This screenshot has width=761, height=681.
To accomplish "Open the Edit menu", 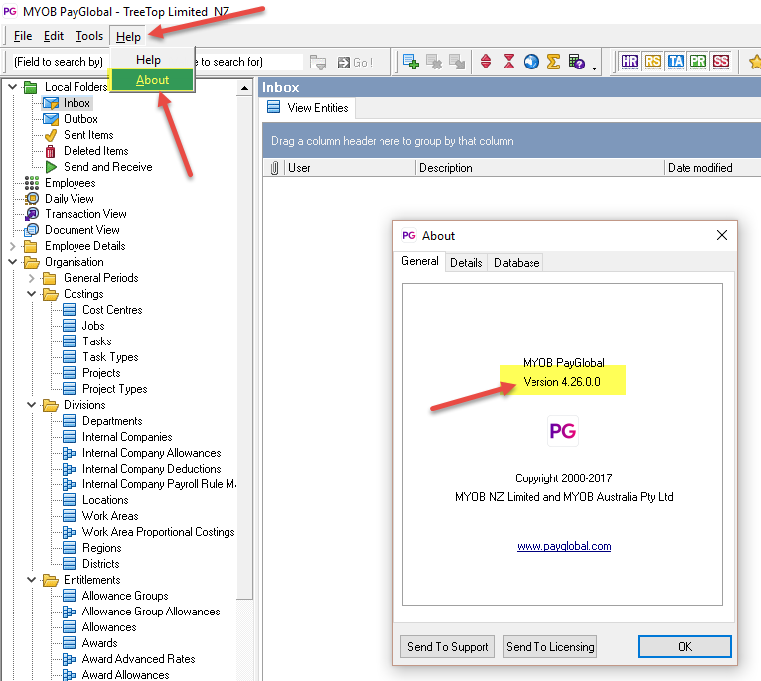I will tap(54, 36).
